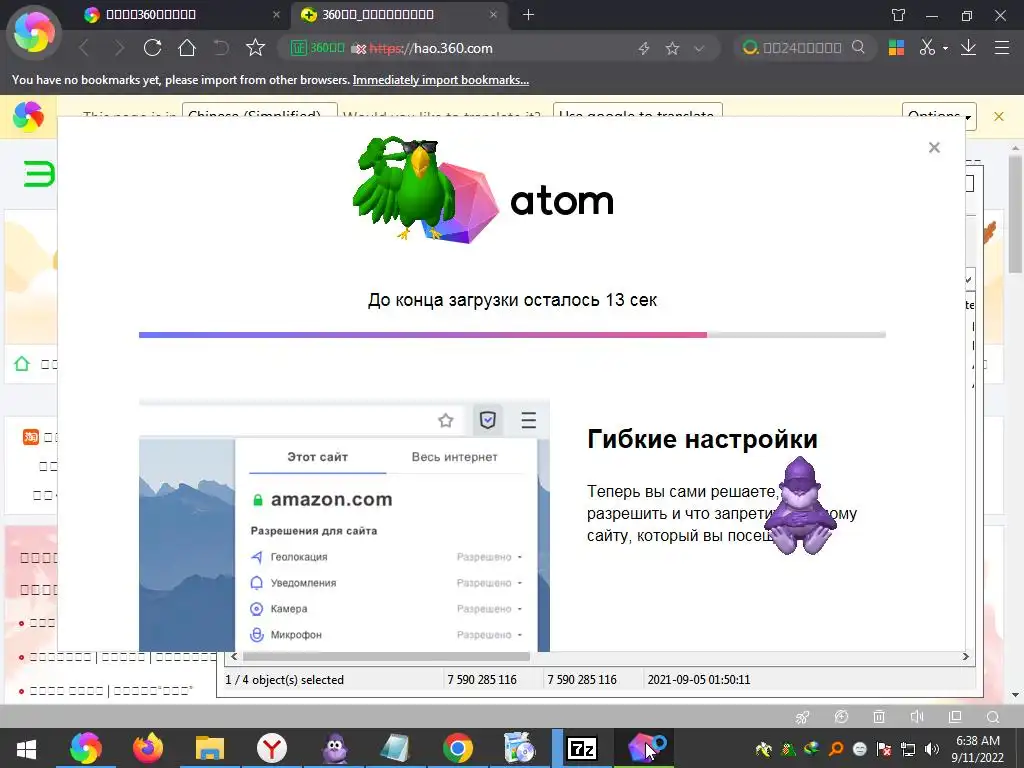Close the first browser tab
The height and width of the screenshot is (768, 1024).
[276, 14]
